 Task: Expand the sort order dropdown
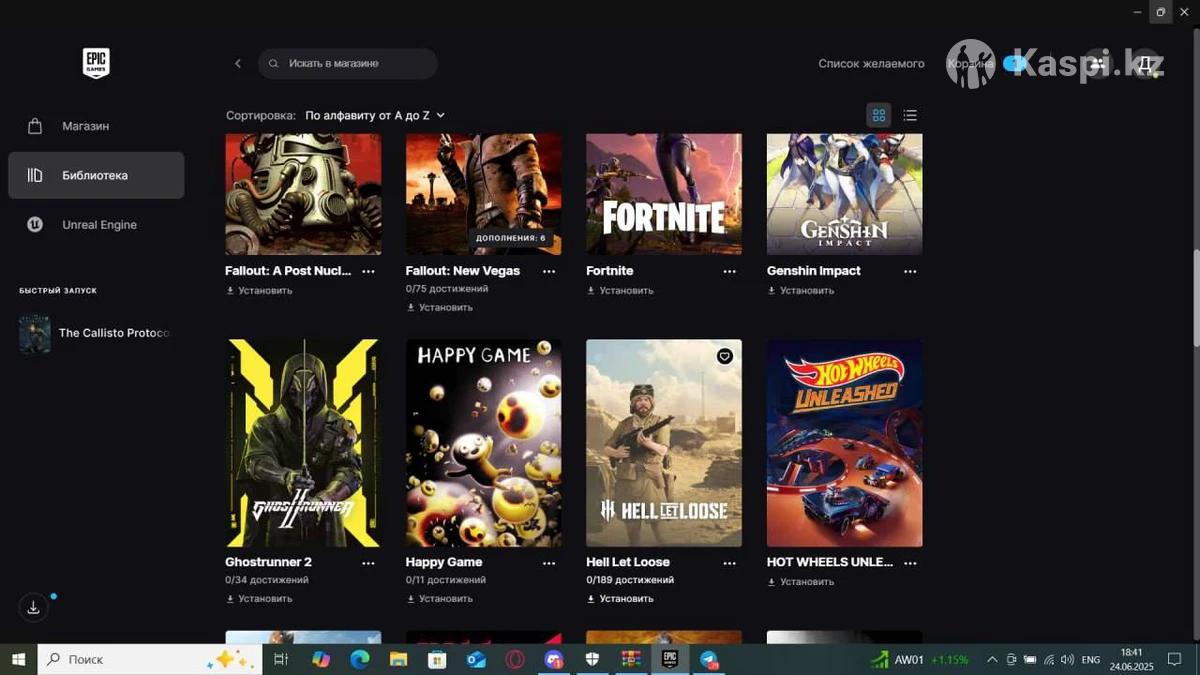375,115
